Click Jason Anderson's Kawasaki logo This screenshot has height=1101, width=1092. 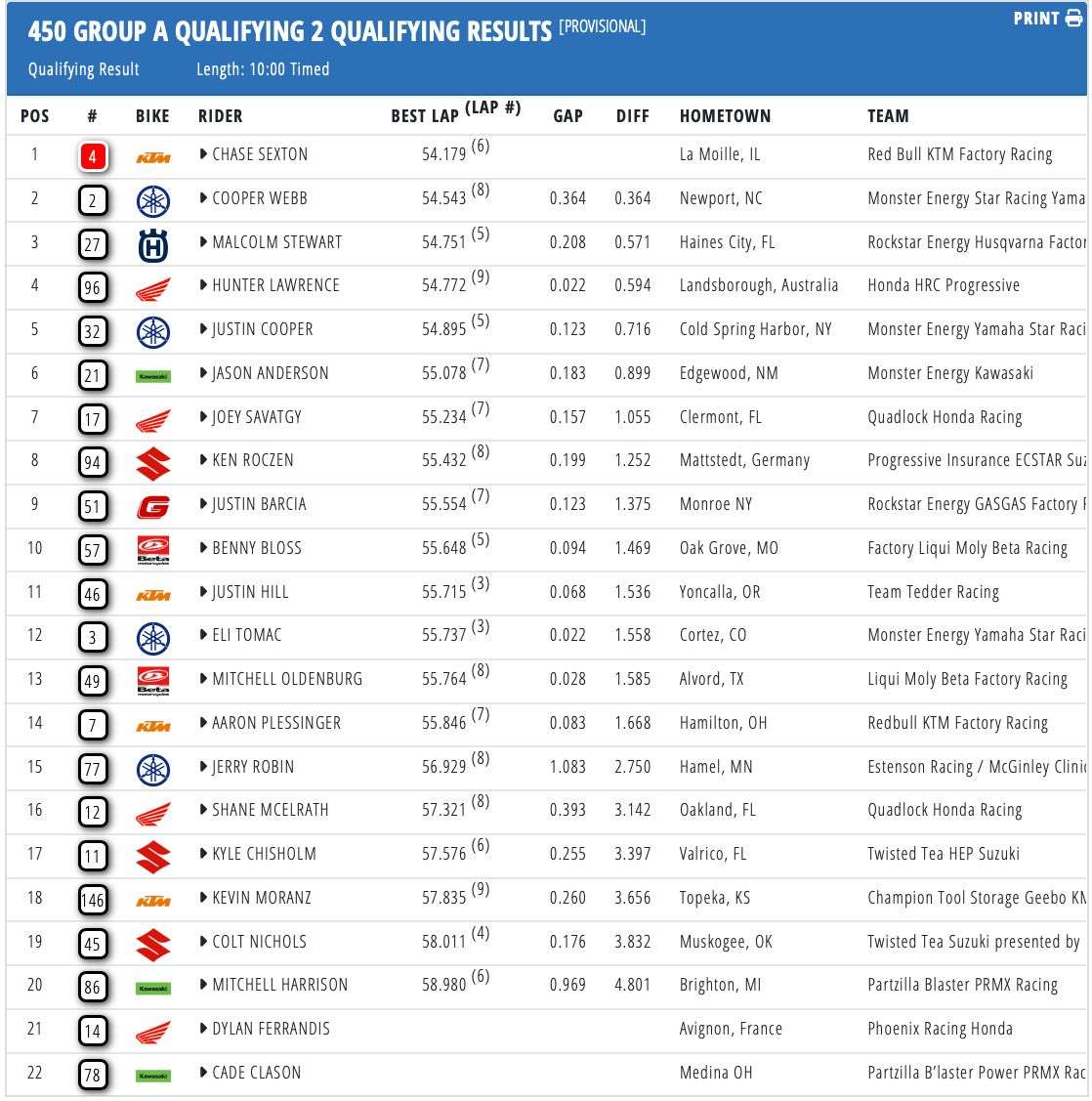tap(152, 375)
